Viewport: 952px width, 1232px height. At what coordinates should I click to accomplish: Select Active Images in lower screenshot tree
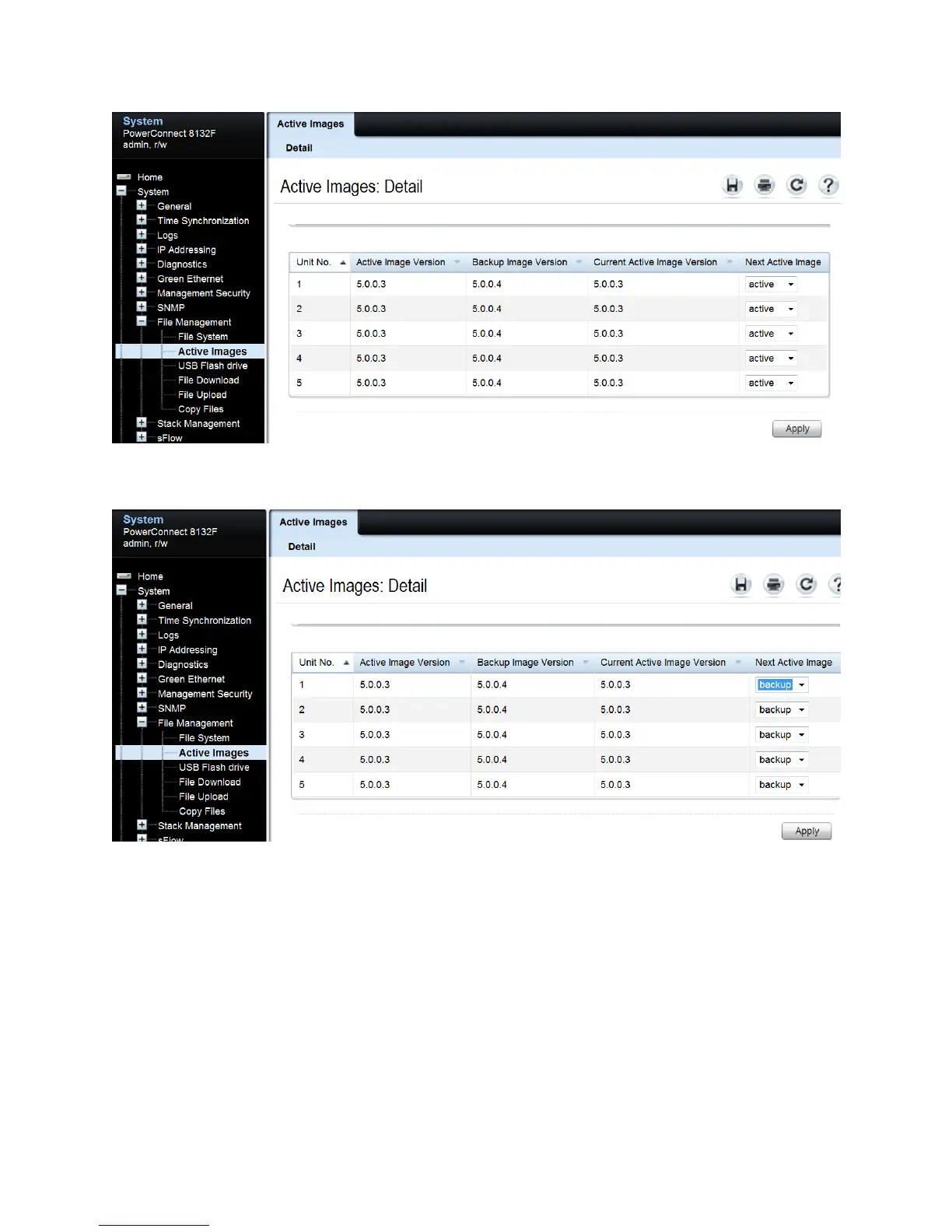tap(214, 753)
